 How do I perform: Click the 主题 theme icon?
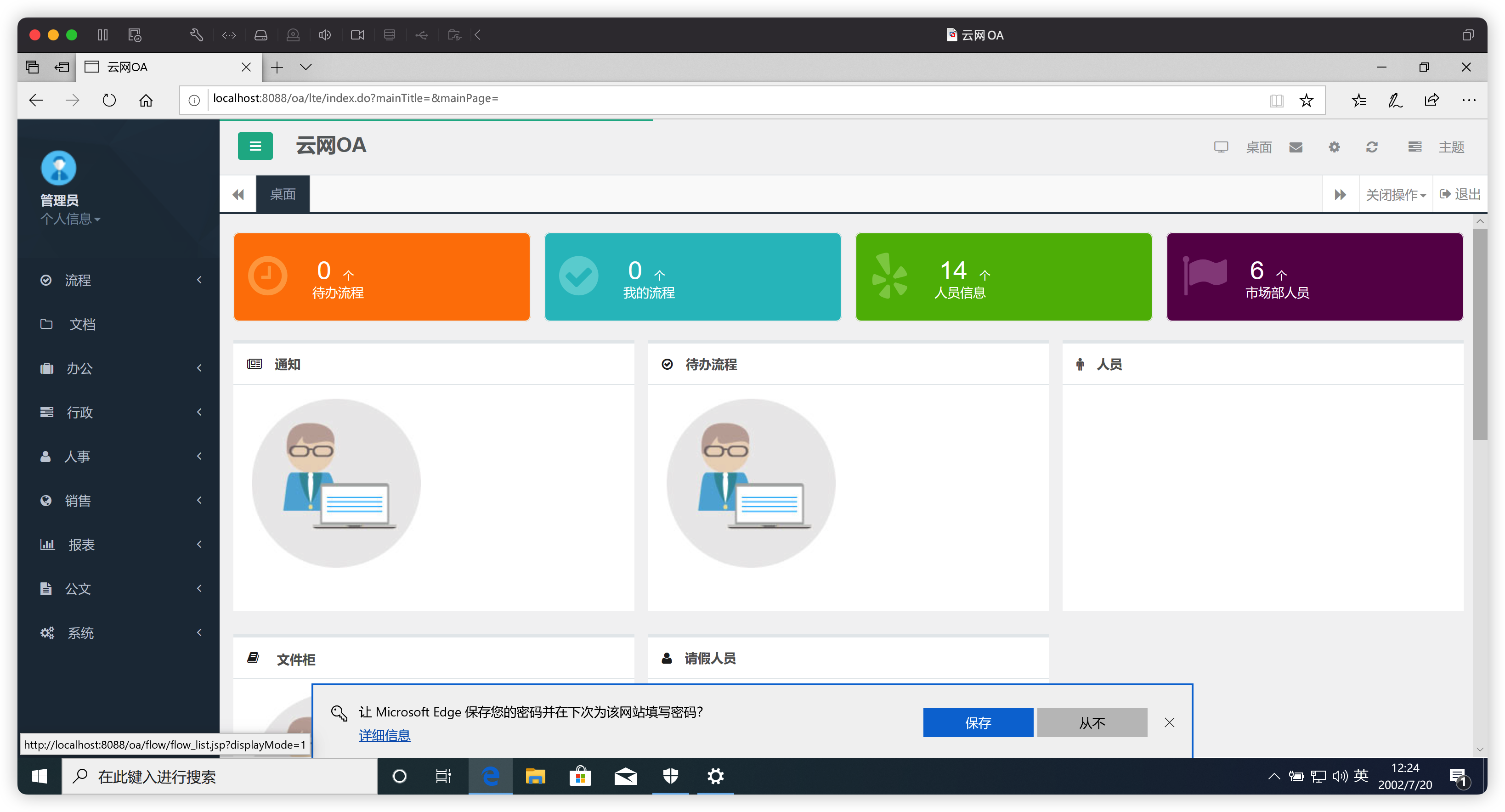pos(1414,147)
